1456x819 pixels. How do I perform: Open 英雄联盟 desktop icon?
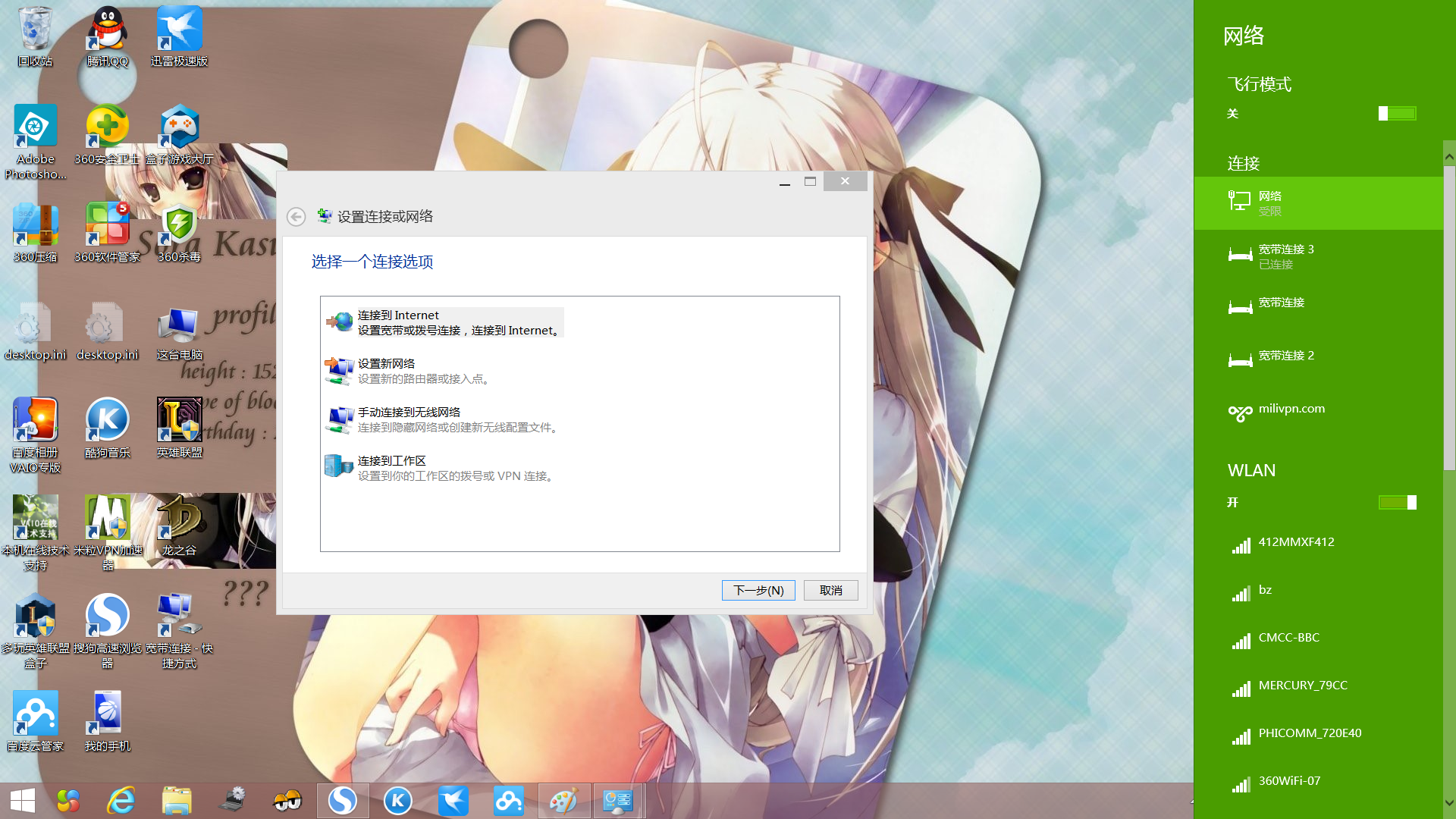(x=179, y=428)
